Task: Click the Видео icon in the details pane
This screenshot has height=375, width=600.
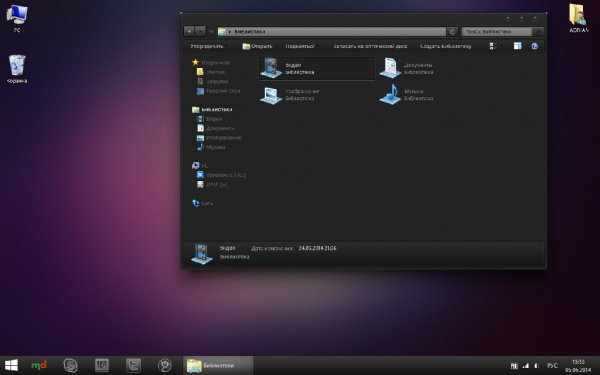Action: point(202,254)
